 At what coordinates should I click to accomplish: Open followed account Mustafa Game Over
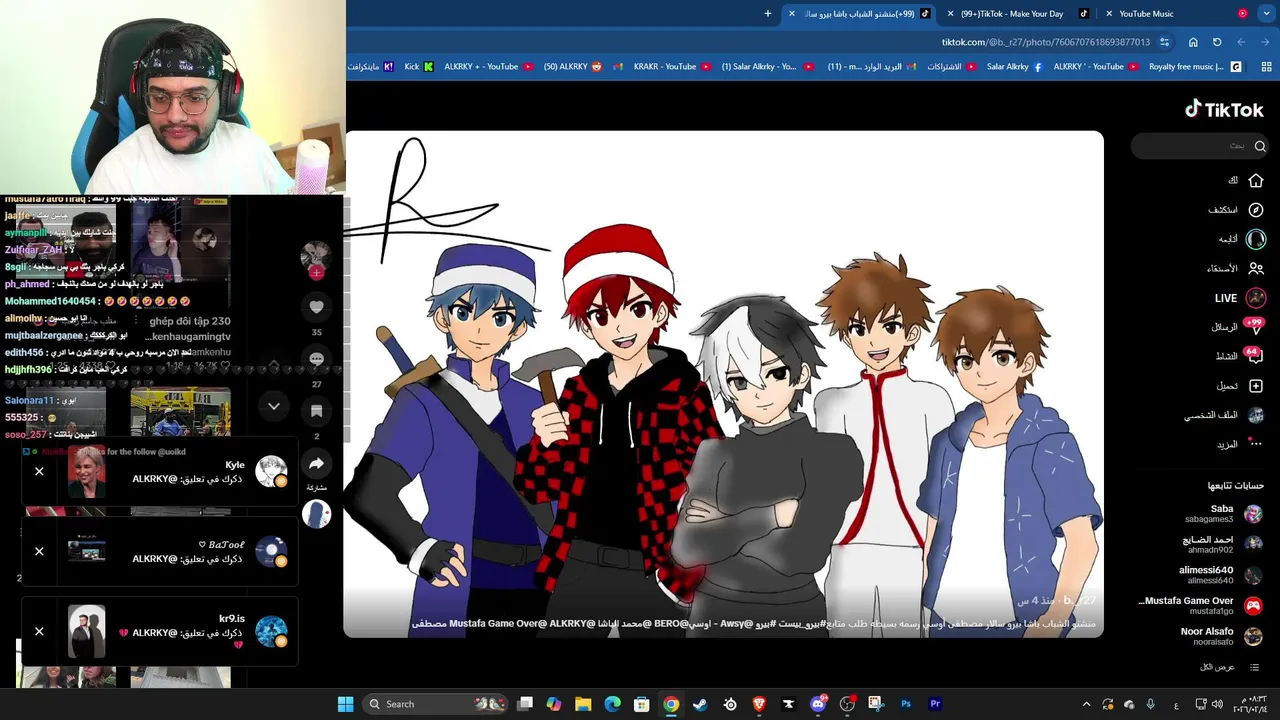pos(1200,605)
